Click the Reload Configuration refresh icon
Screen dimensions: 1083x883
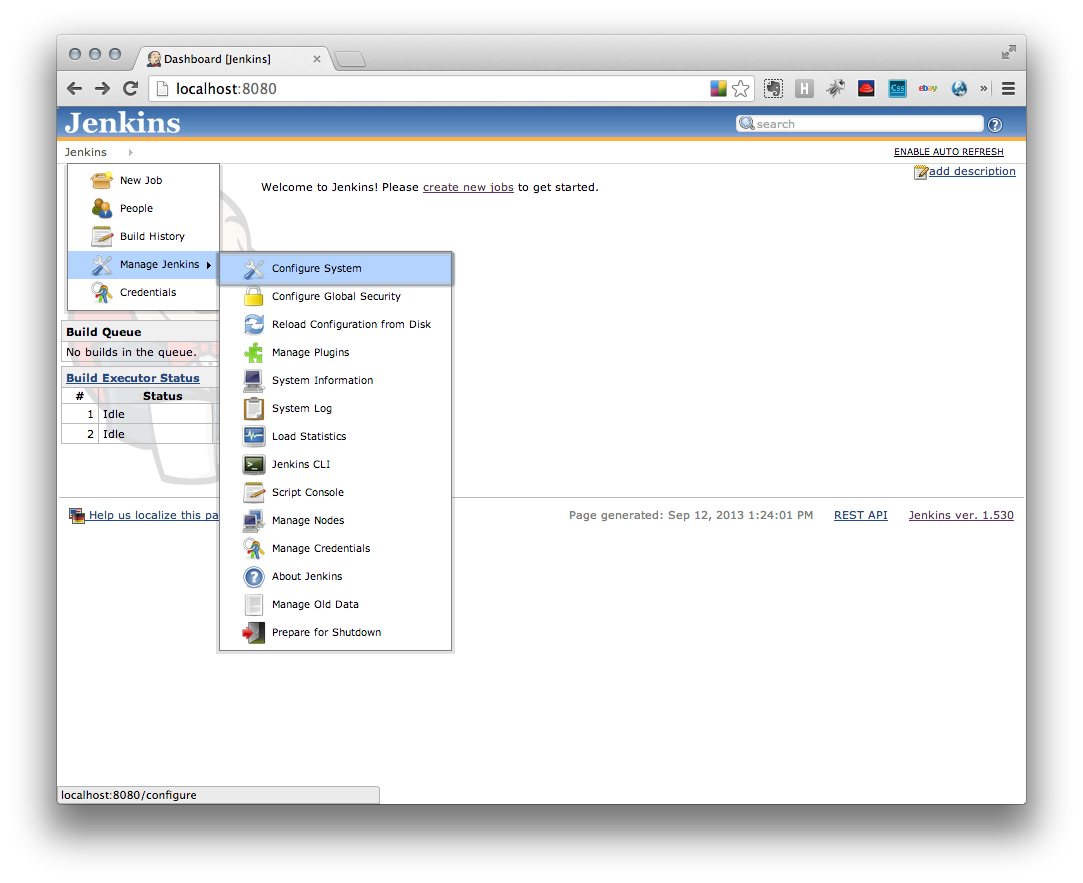253,325
